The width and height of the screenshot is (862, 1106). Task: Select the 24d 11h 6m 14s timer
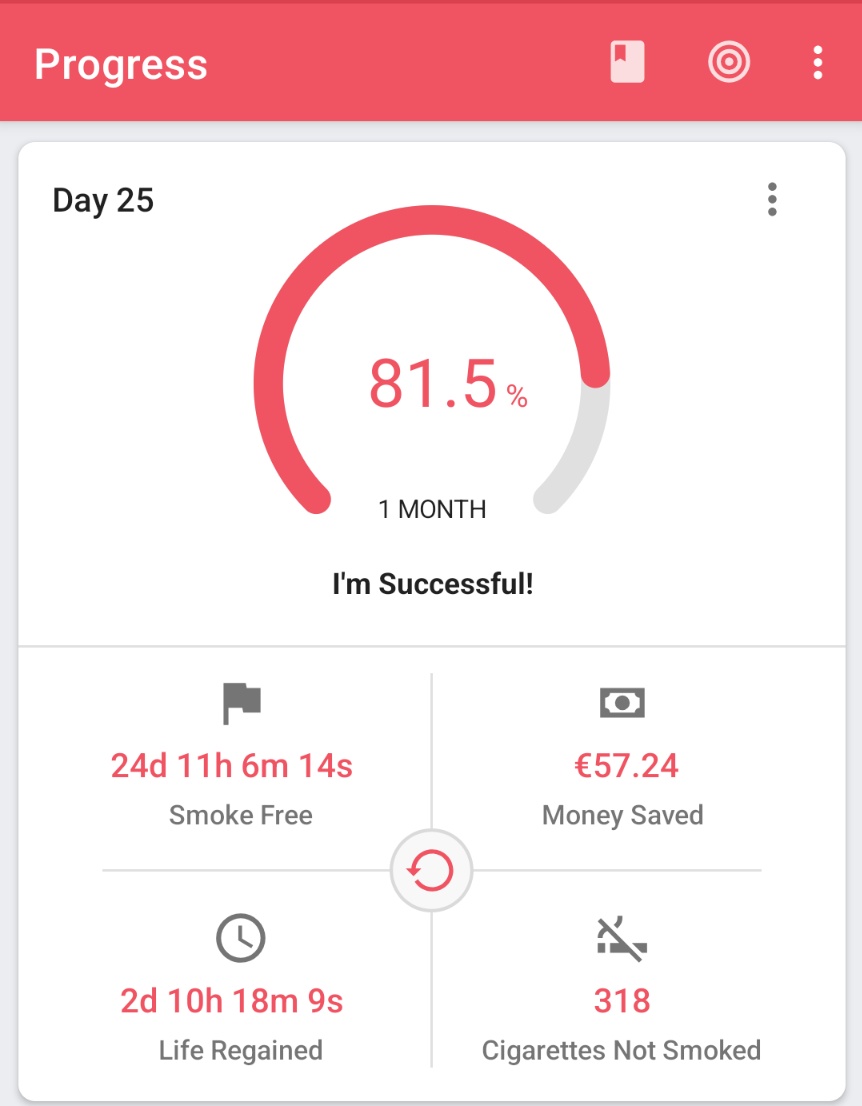[231, 766]
